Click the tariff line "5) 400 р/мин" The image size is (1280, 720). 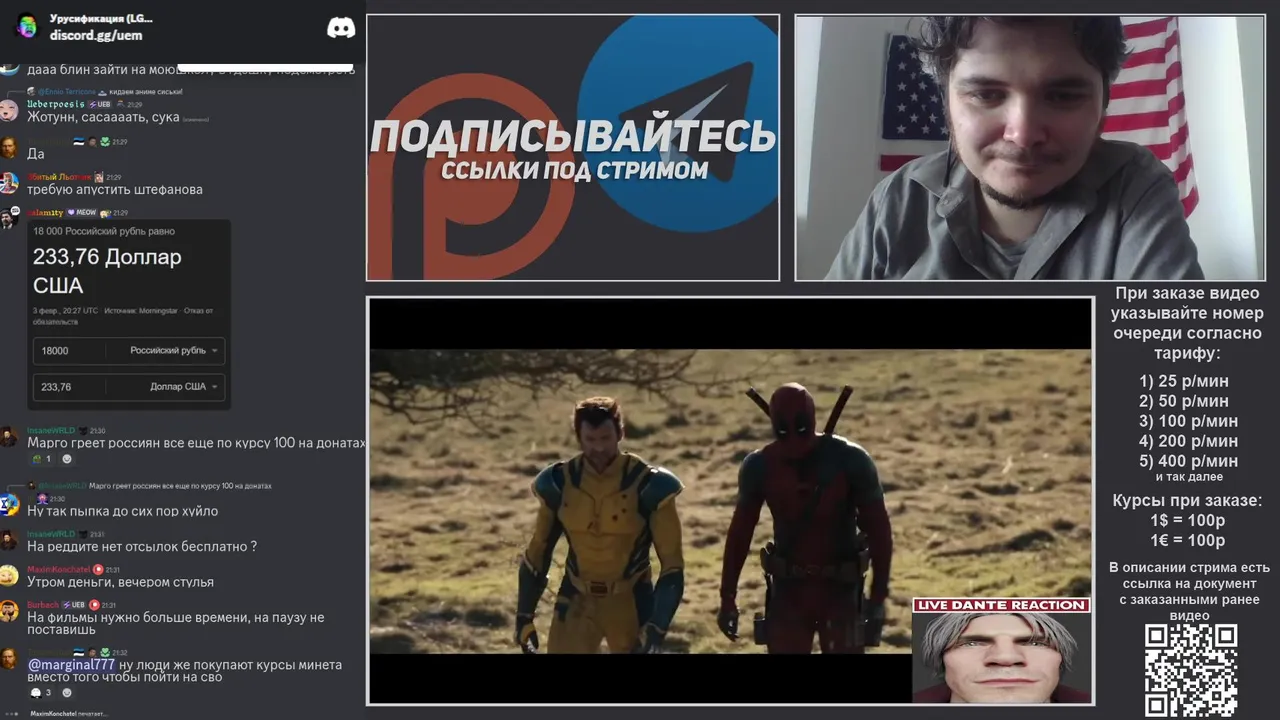(1188, 461)
